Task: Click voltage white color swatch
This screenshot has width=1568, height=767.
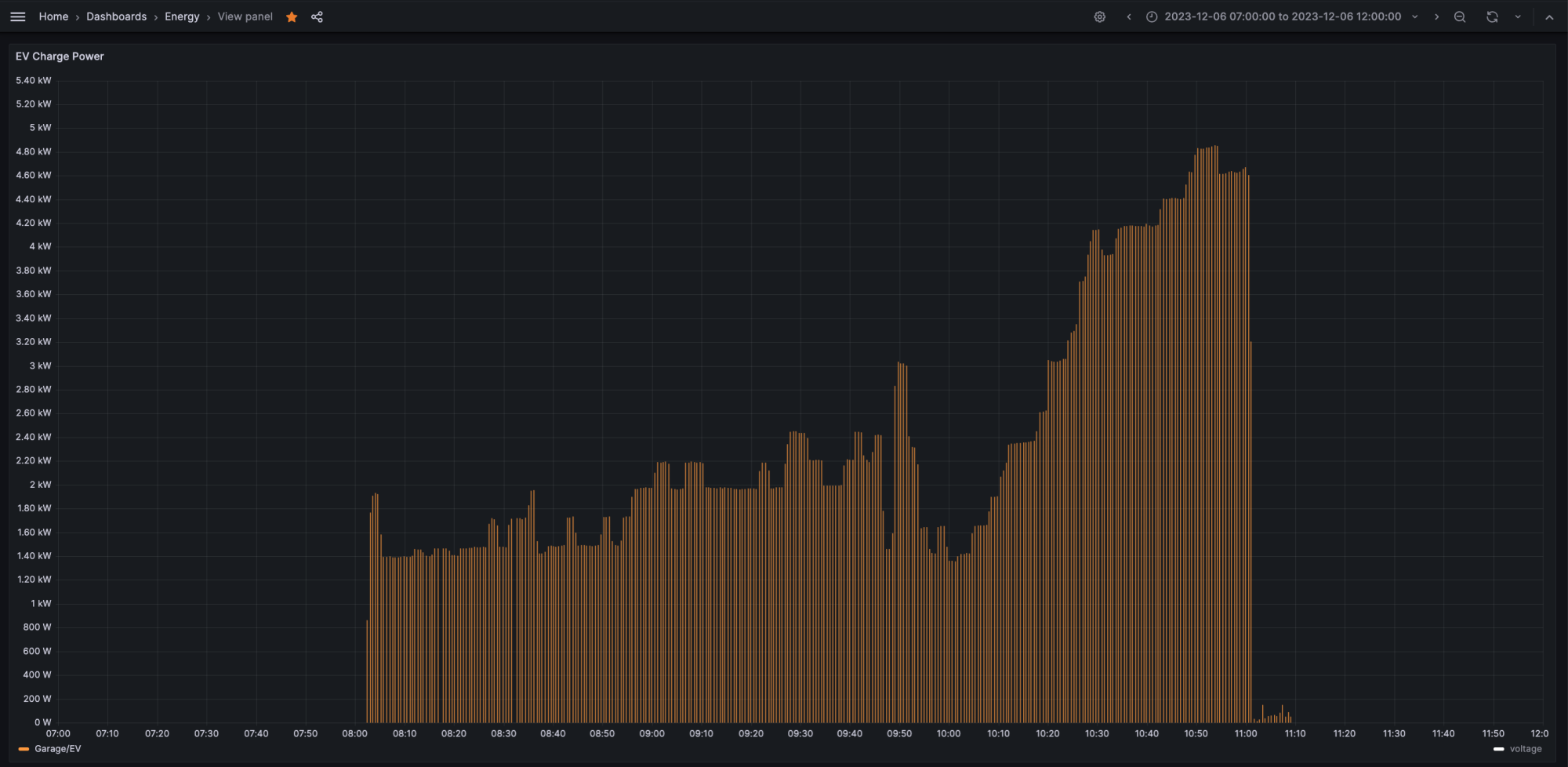Action: 1499,749
